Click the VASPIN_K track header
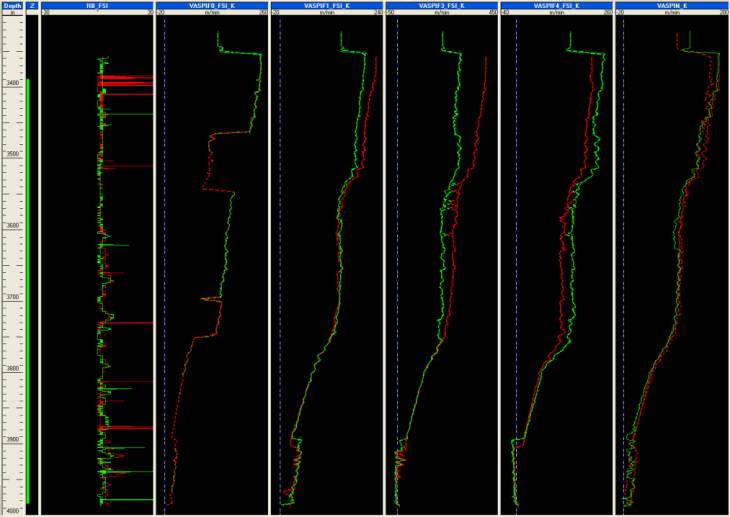The height and width of the screenshot is (517, 730). 670,5
